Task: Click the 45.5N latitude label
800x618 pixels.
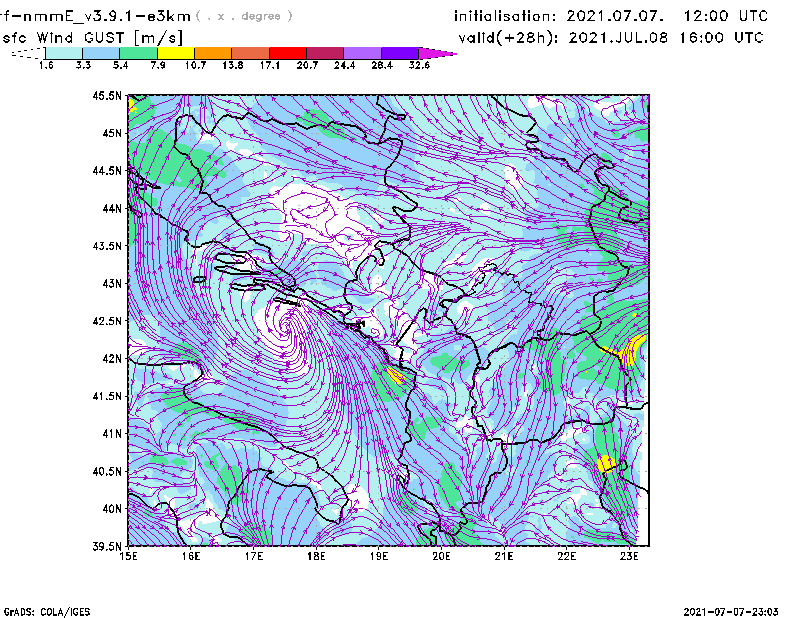Action: [107, 95]
